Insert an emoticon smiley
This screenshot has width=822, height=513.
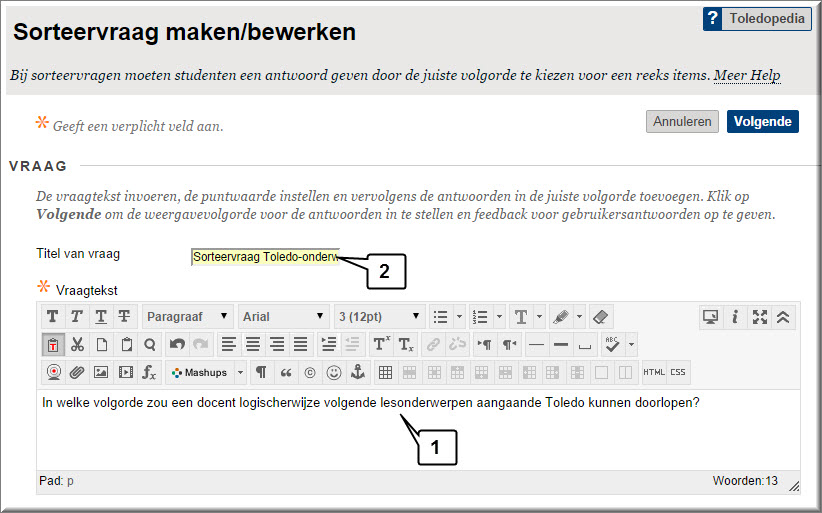tap(334, 373)
